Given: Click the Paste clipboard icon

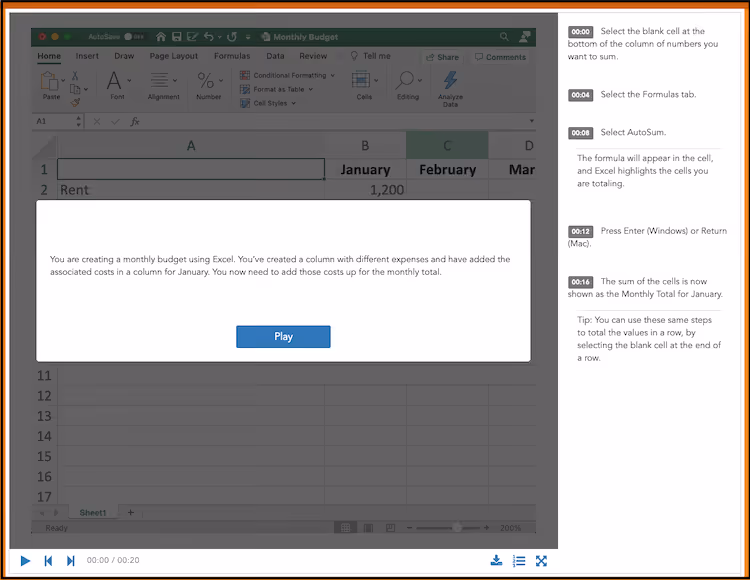Looking at the screenshot, I should tap(49, 81).
